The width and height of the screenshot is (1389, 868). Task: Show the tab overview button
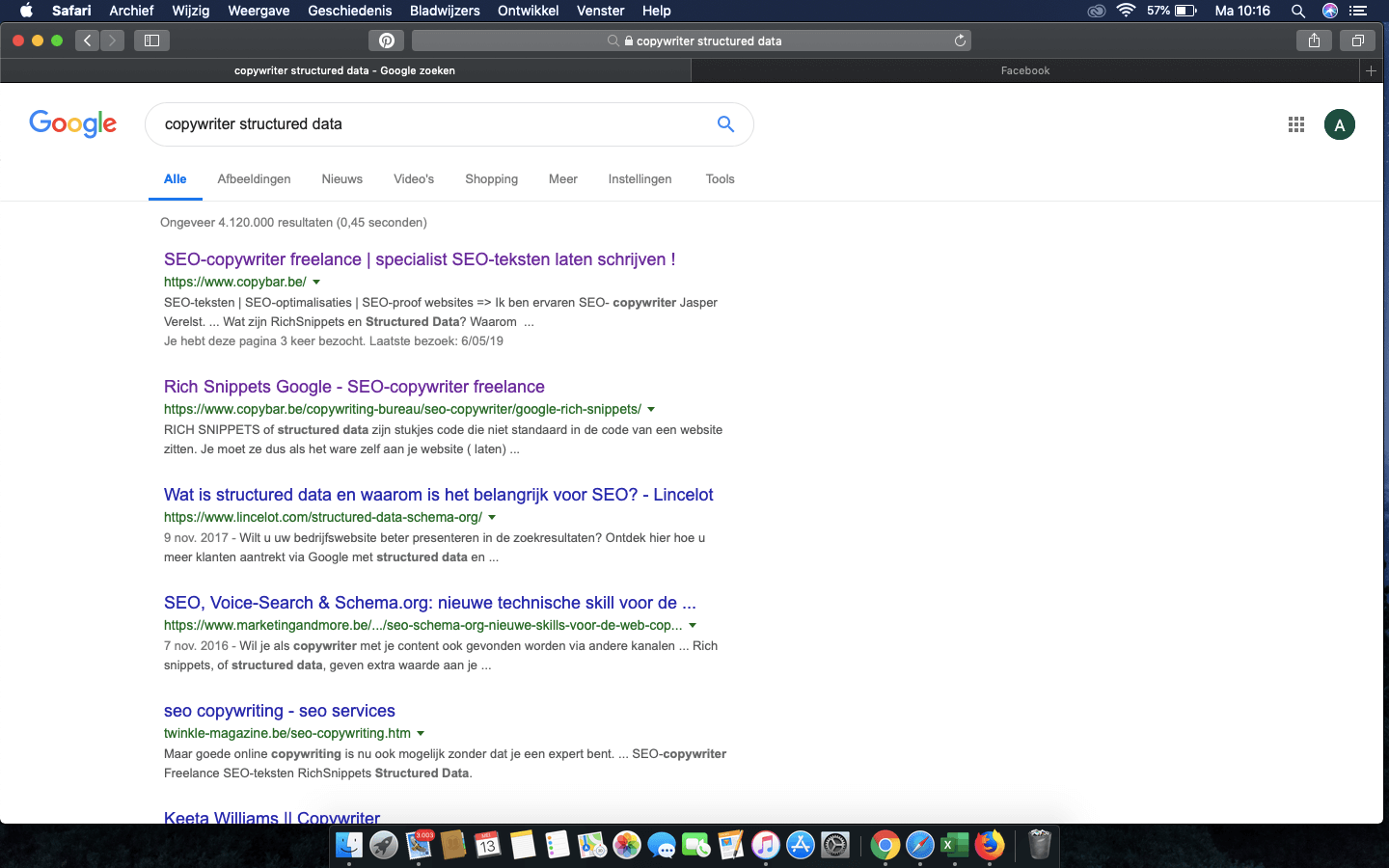point(1357,41)
